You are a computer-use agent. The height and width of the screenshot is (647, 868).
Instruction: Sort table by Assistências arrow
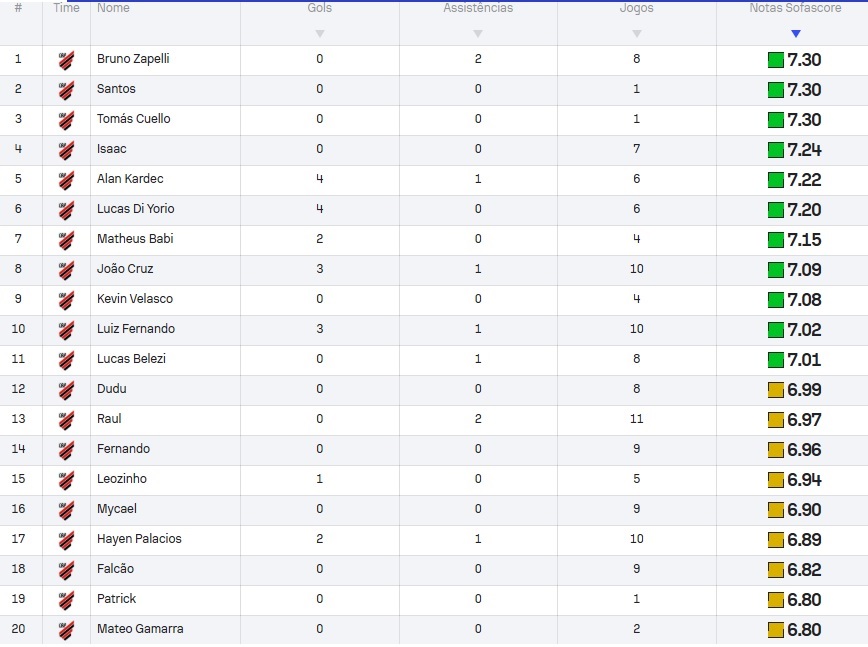[478, 34]
